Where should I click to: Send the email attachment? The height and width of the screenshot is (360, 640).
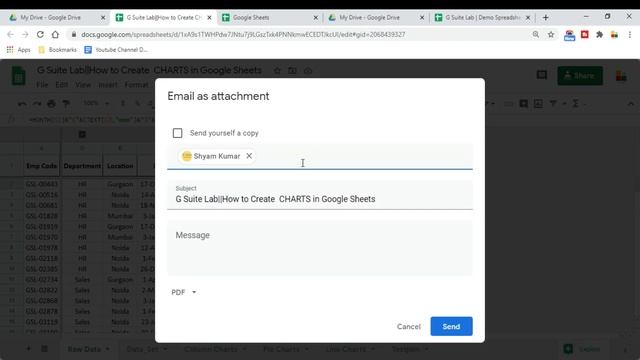point(451,327)
